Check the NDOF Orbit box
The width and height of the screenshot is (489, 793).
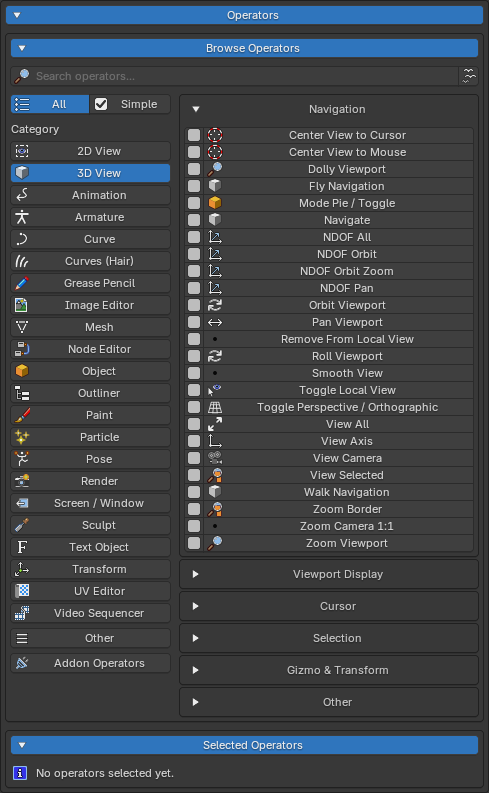194,254
